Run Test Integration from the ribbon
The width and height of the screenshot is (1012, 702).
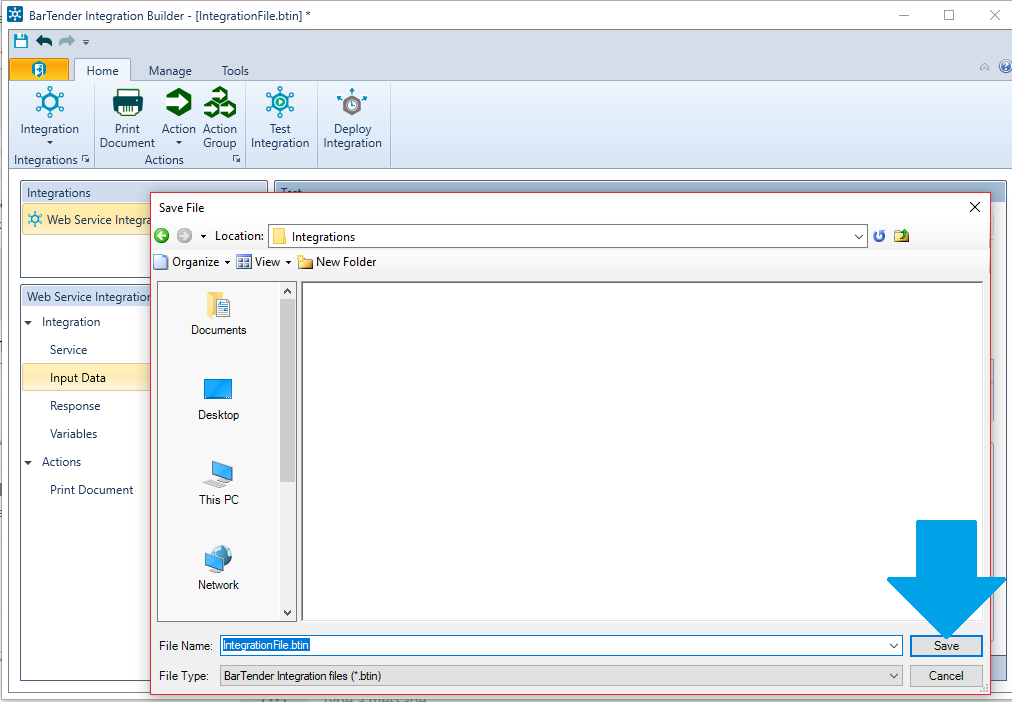click(x=280, y=118)
